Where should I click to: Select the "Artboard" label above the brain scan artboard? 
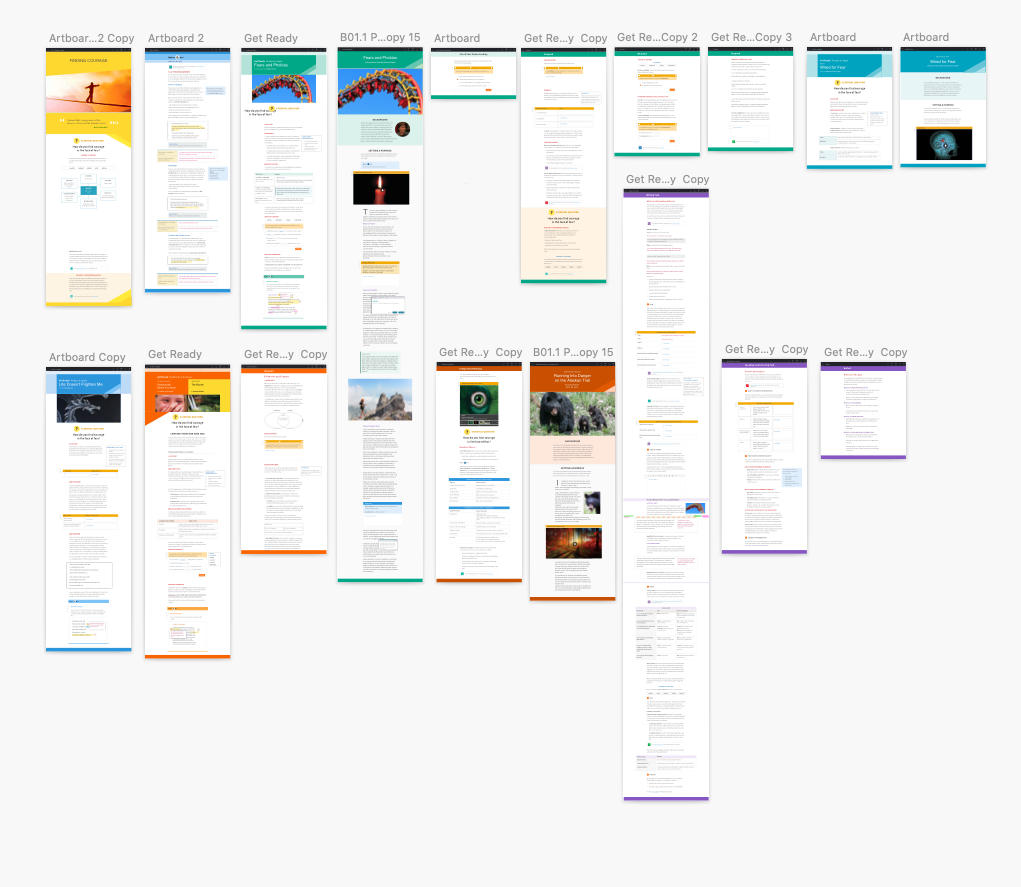coord(926,38)
